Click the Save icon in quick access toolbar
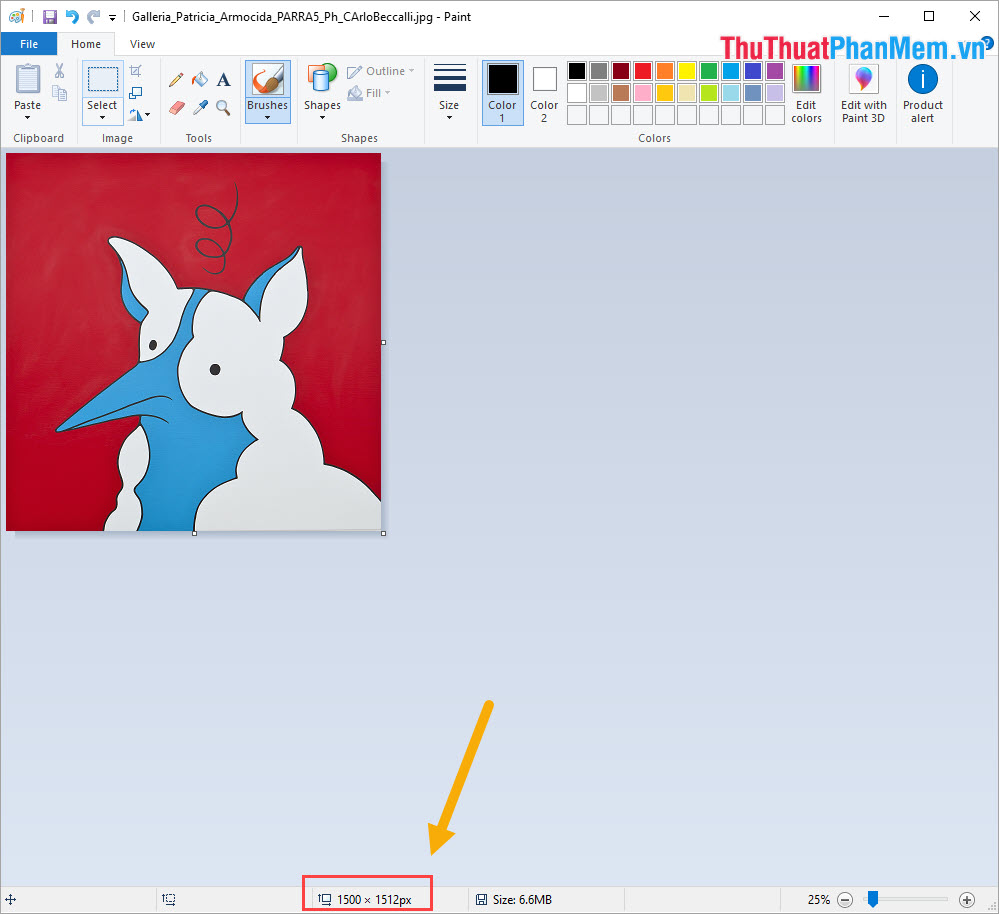The image size is (999, 914). [50, 16]
